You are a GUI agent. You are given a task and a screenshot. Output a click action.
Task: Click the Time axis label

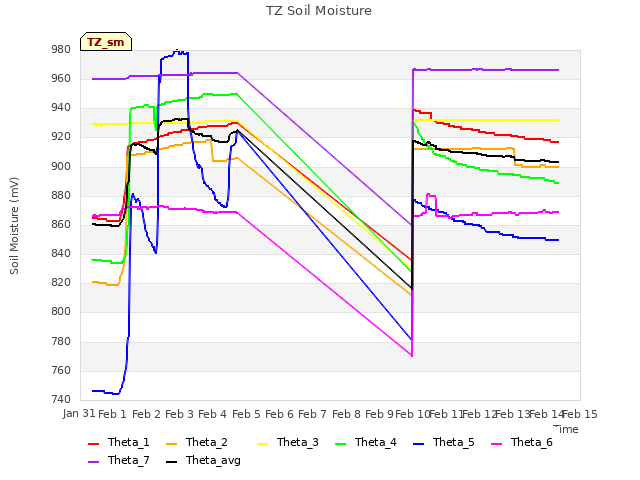(x=566, y=429)
